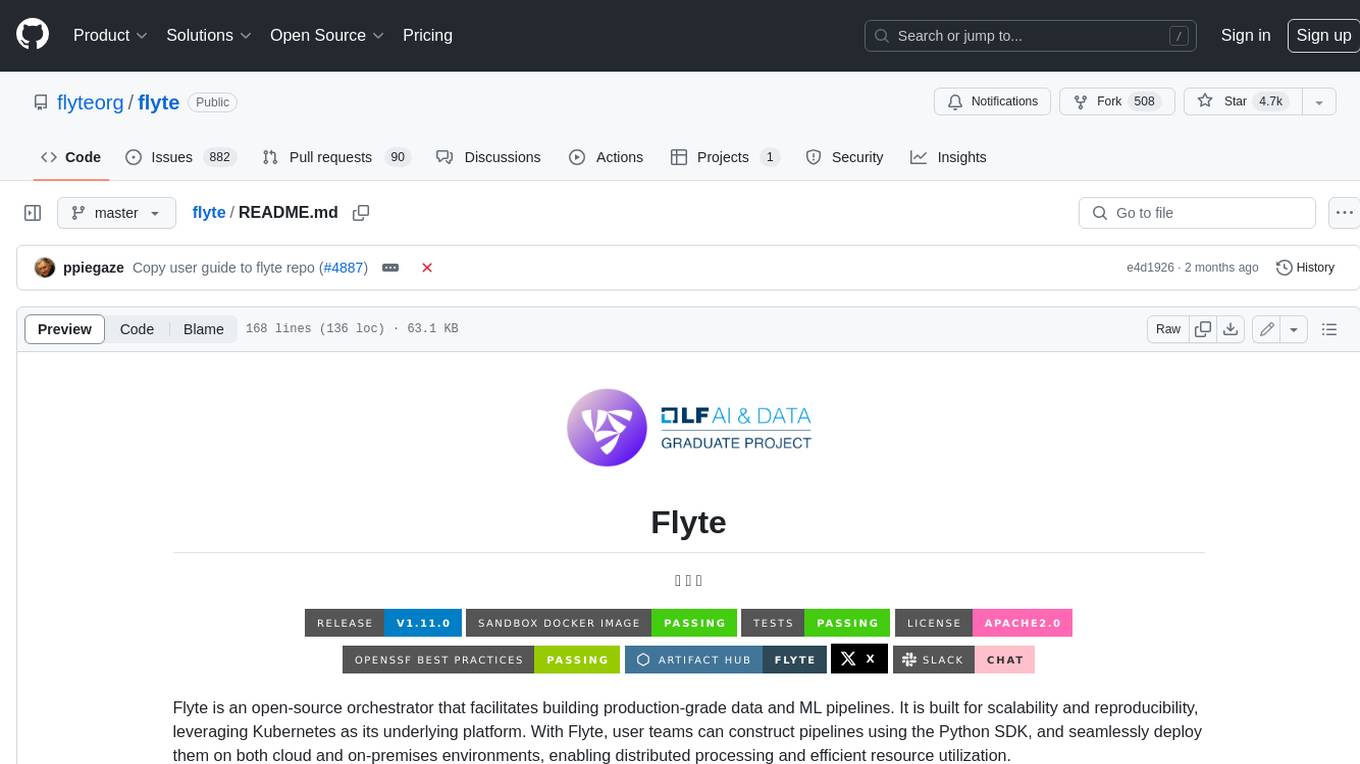Open the master branch selector

click(116, 213)
